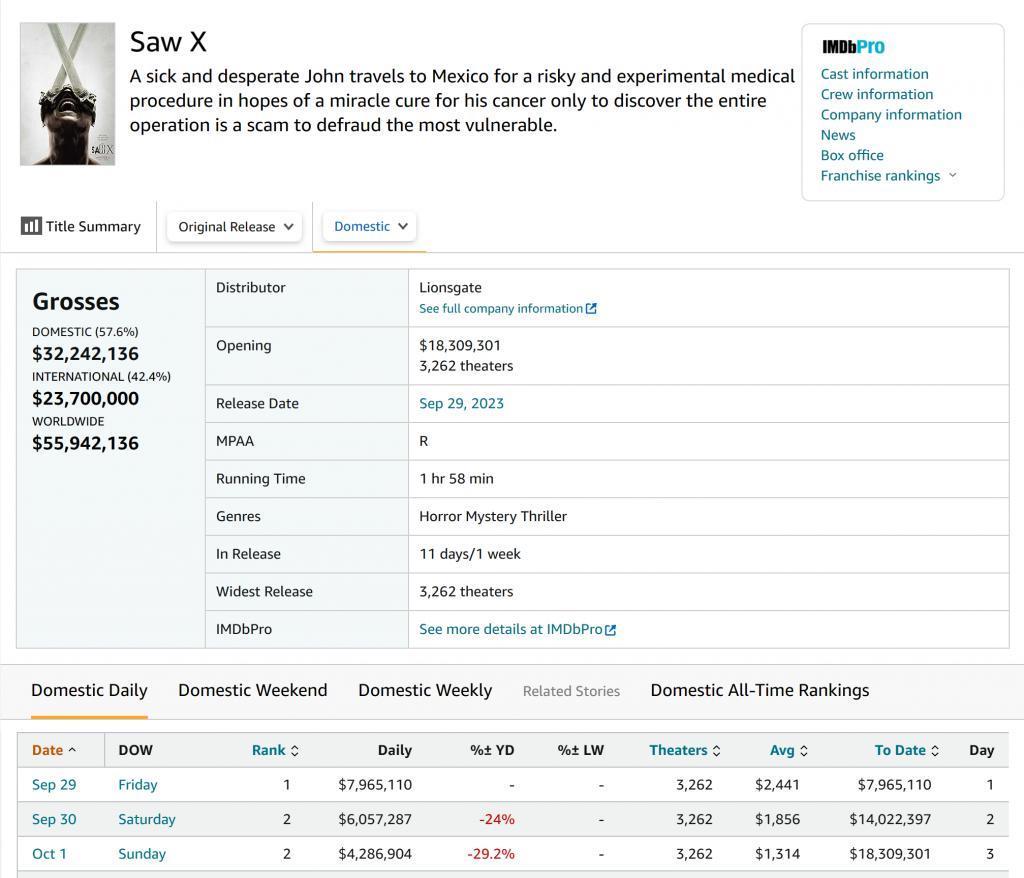Open the Cast information link
Screen dimensions: 1024x878
click(x=874, y=74)
